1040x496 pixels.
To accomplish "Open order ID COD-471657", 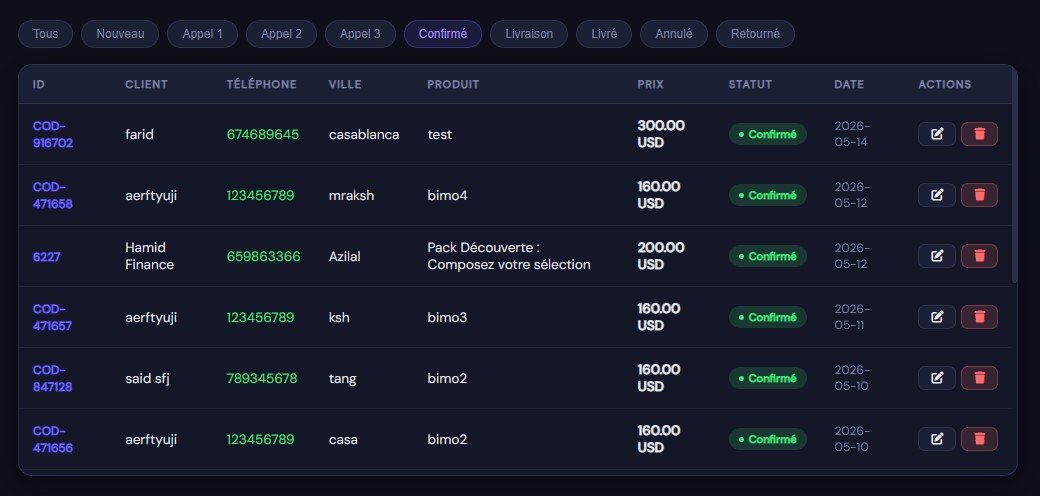I will click(x=53, y=317).
